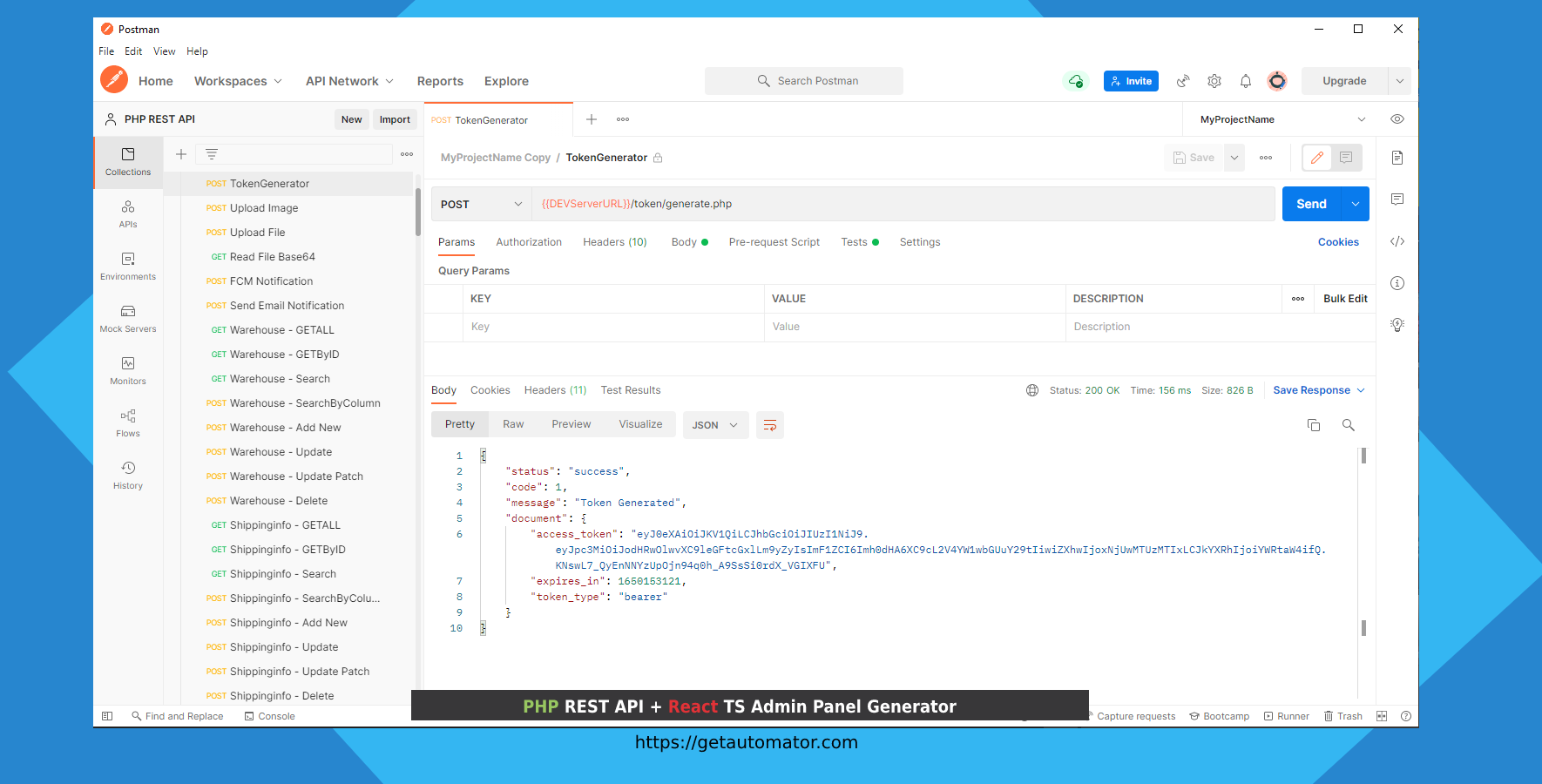This screenshot has width=1542, height=784.
Task: Open the request info icon
Action: tap(1397, 283)
